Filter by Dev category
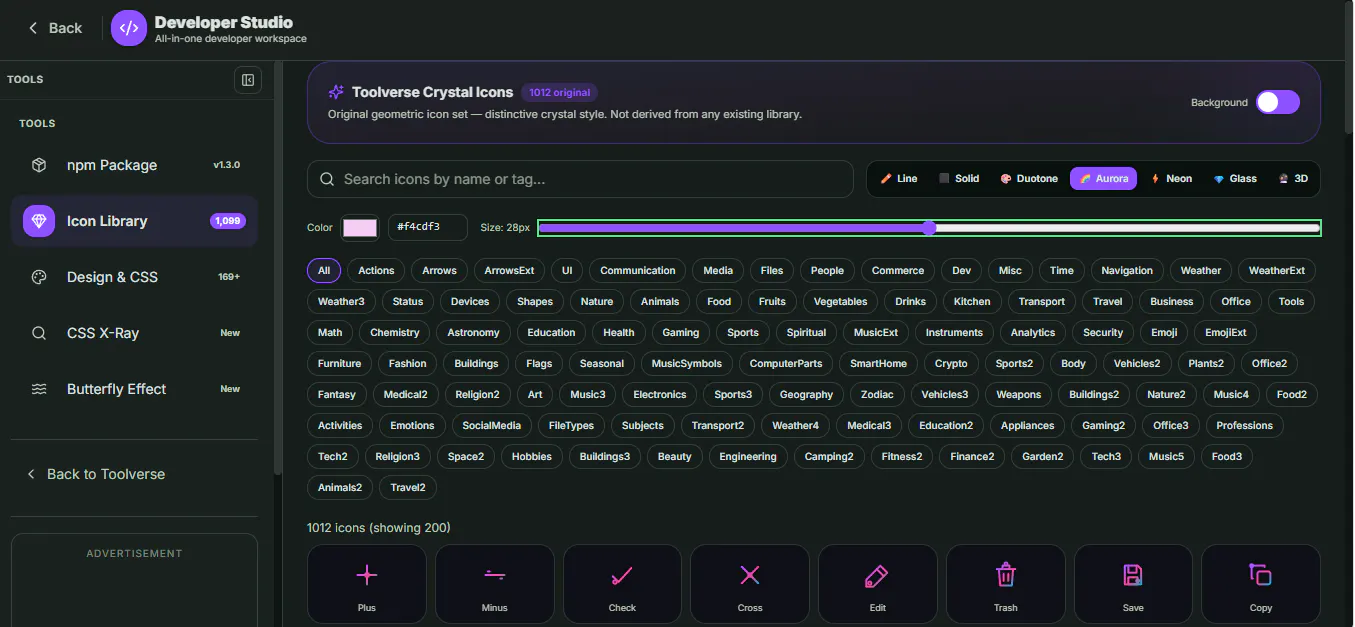 coord(961,270)
